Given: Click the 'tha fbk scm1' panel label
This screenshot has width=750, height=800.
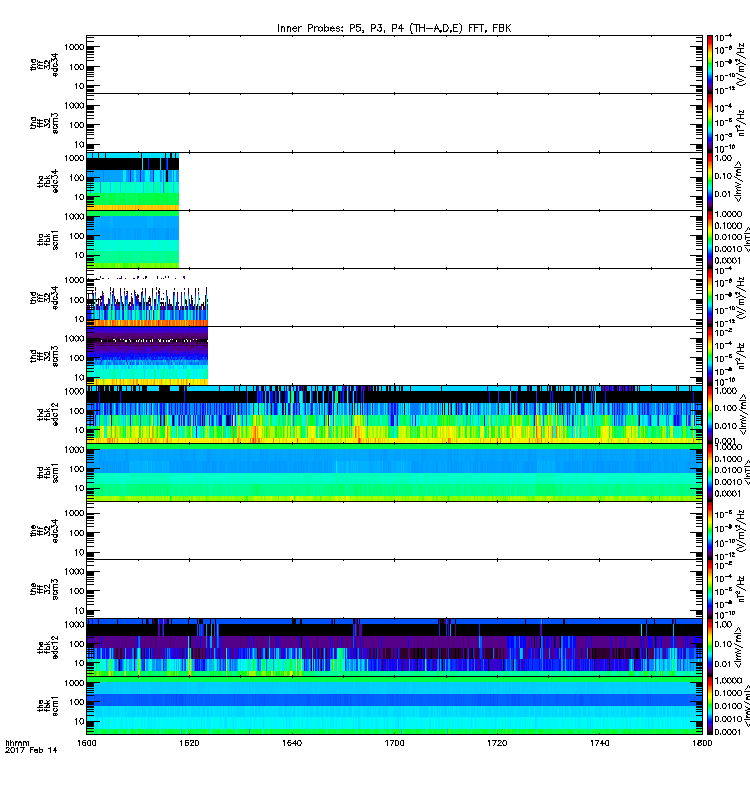Looking at the screenshot, I should click(48, 240).
